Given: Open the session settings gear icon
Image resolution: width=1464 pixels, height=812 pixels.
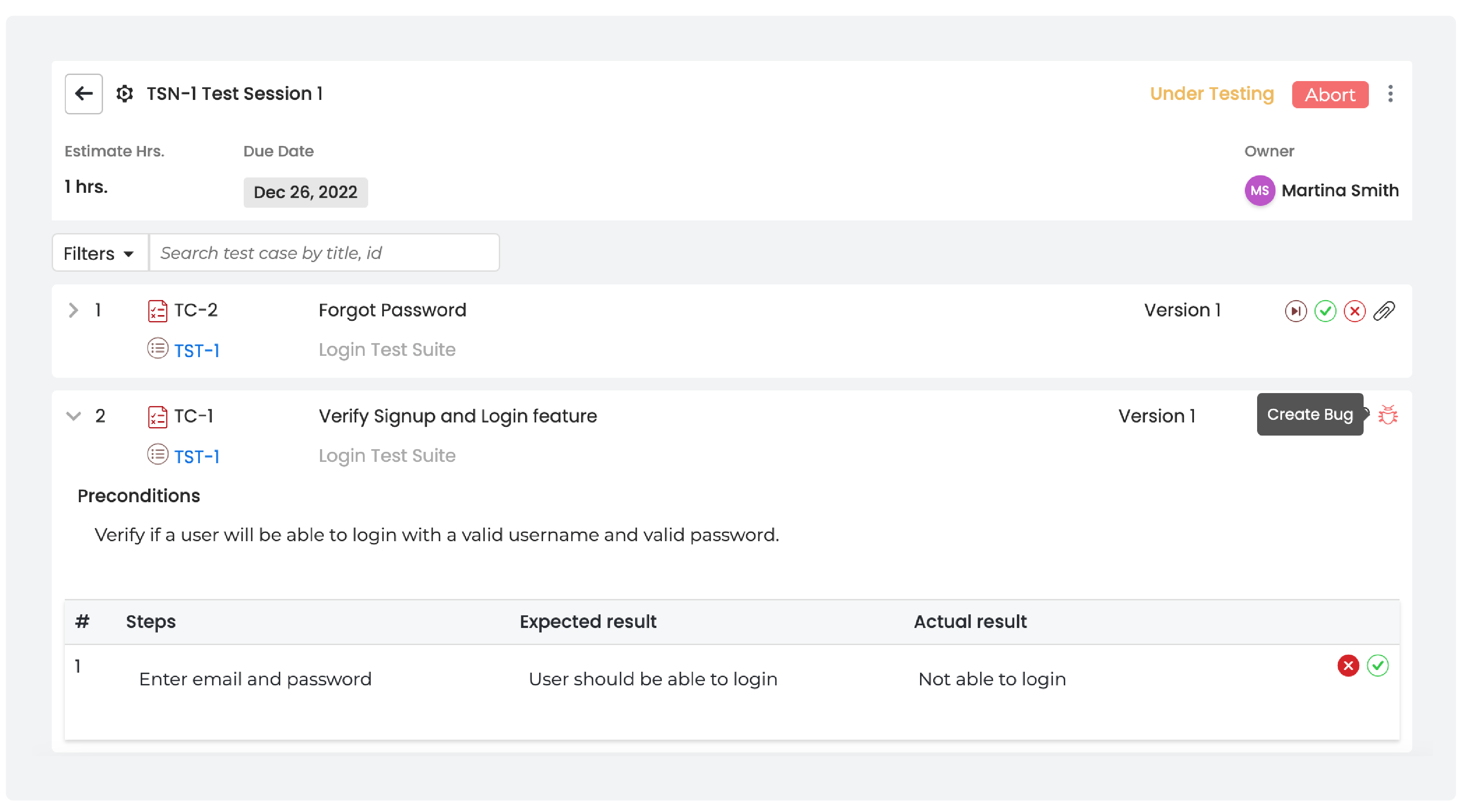Looking at the screenshot, I should [124, 94].
